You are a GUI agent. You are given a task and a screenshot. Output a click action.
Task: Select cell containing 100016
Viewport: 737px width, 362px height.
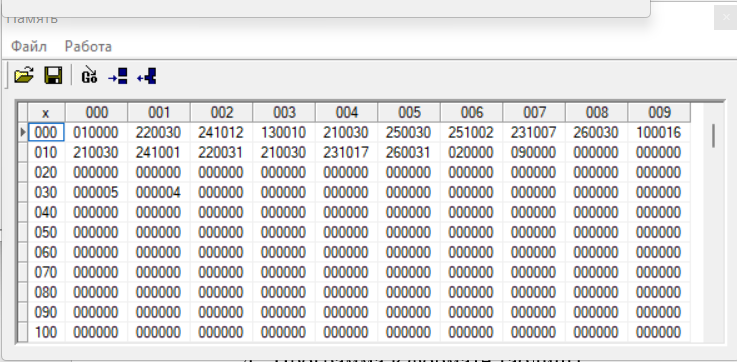(x=659, y=133)
